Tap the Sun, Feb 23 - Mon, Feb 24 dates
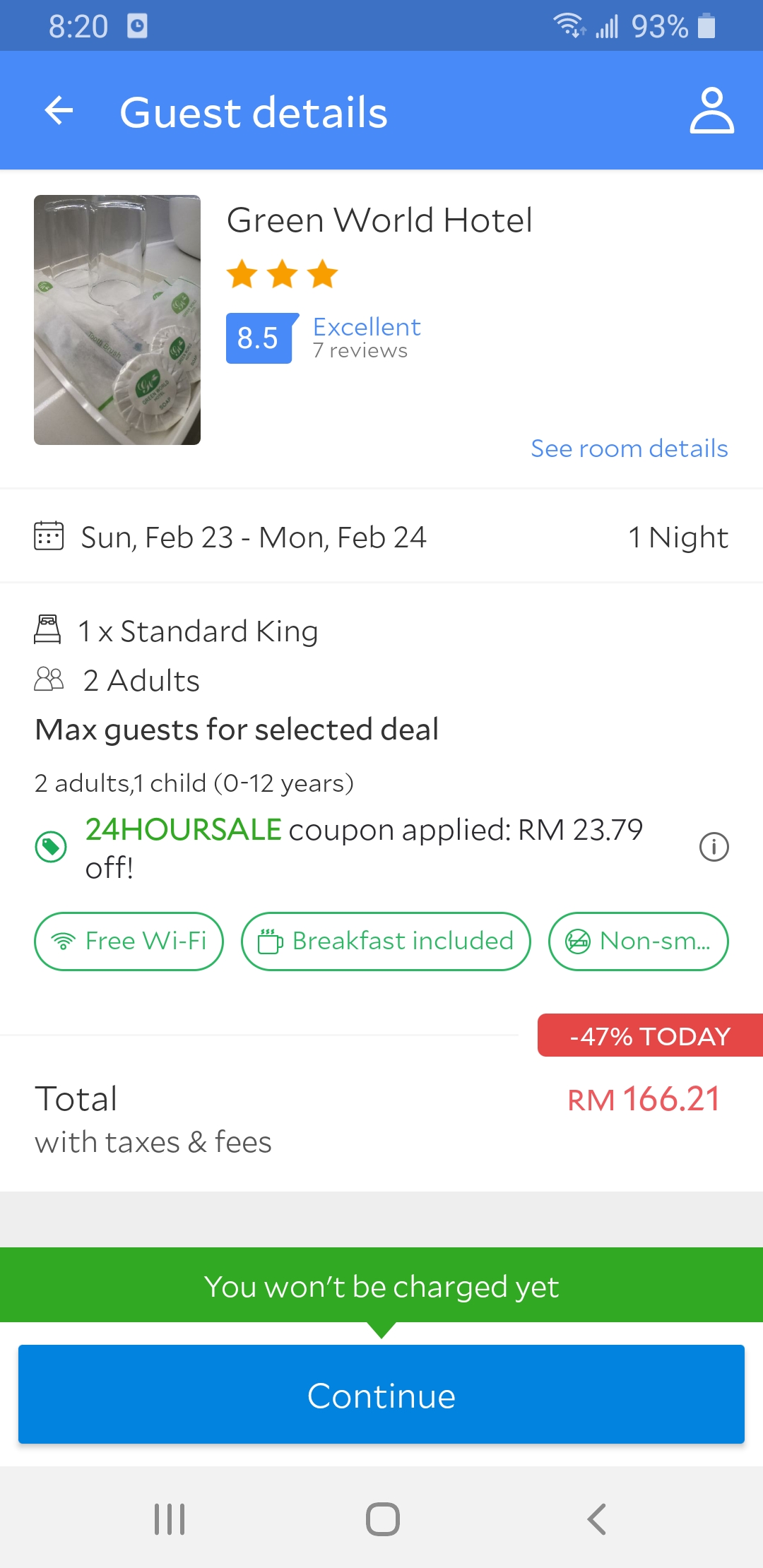763x1568 pixels. pos(254,537)
